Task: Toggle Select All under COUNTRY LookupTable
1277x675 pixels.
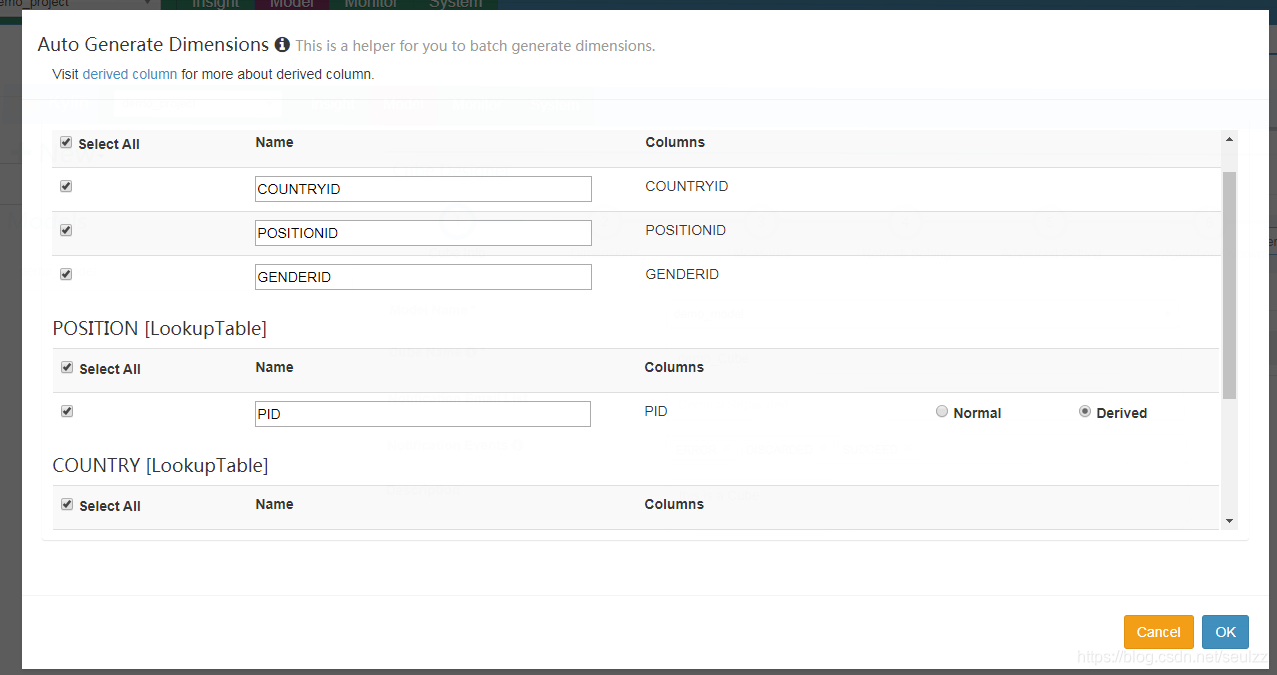Action: tap(68, 505)
